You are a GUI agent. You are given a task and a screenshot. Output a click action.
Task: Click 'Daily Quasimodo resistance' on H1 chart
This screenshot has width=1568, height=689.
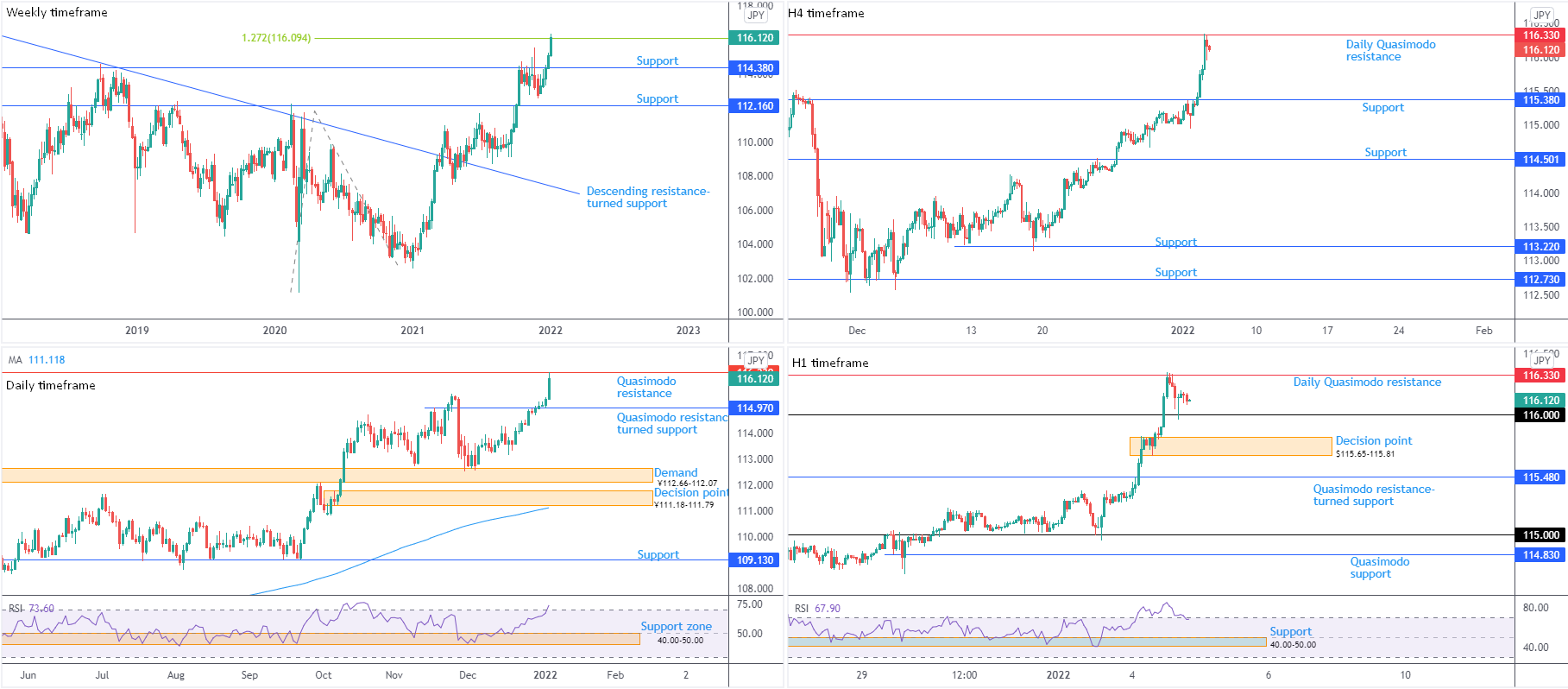[1367, 382]
